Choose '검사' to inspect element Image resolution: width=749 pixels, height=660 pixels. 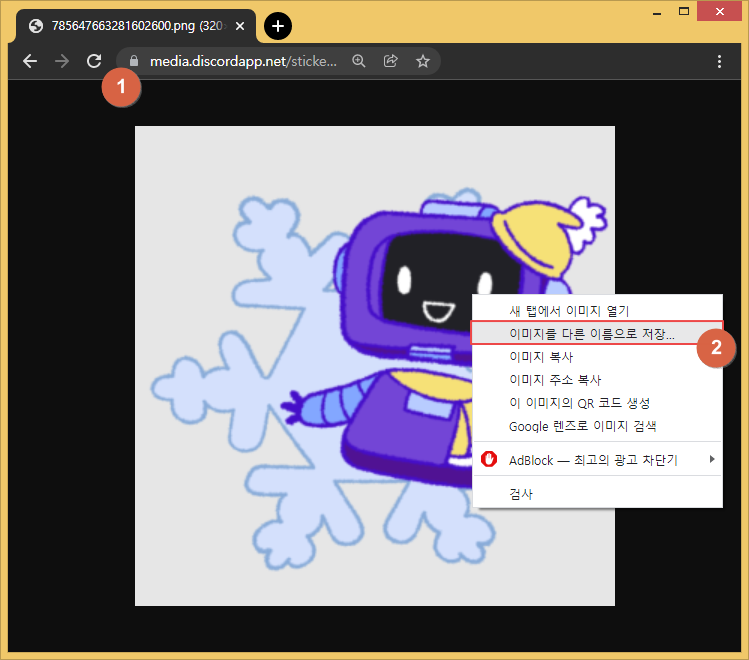pos(597,494)
